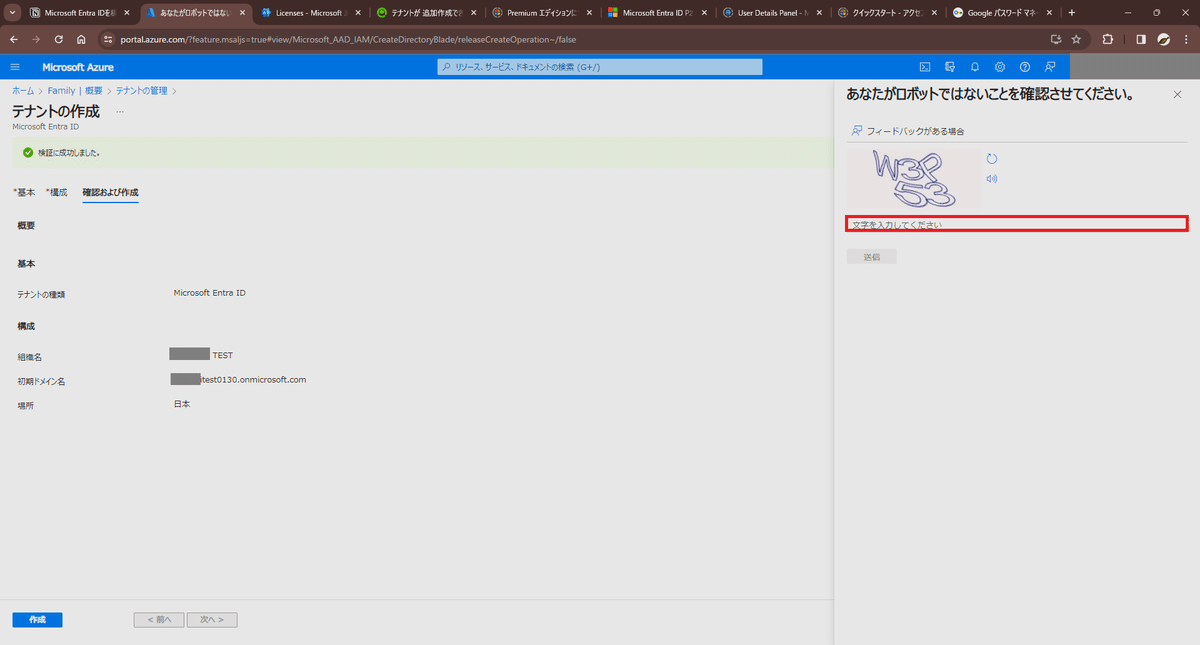Go to ホーム in the breadcrumb
1200x645 pixels.
(x=23, y=90)
